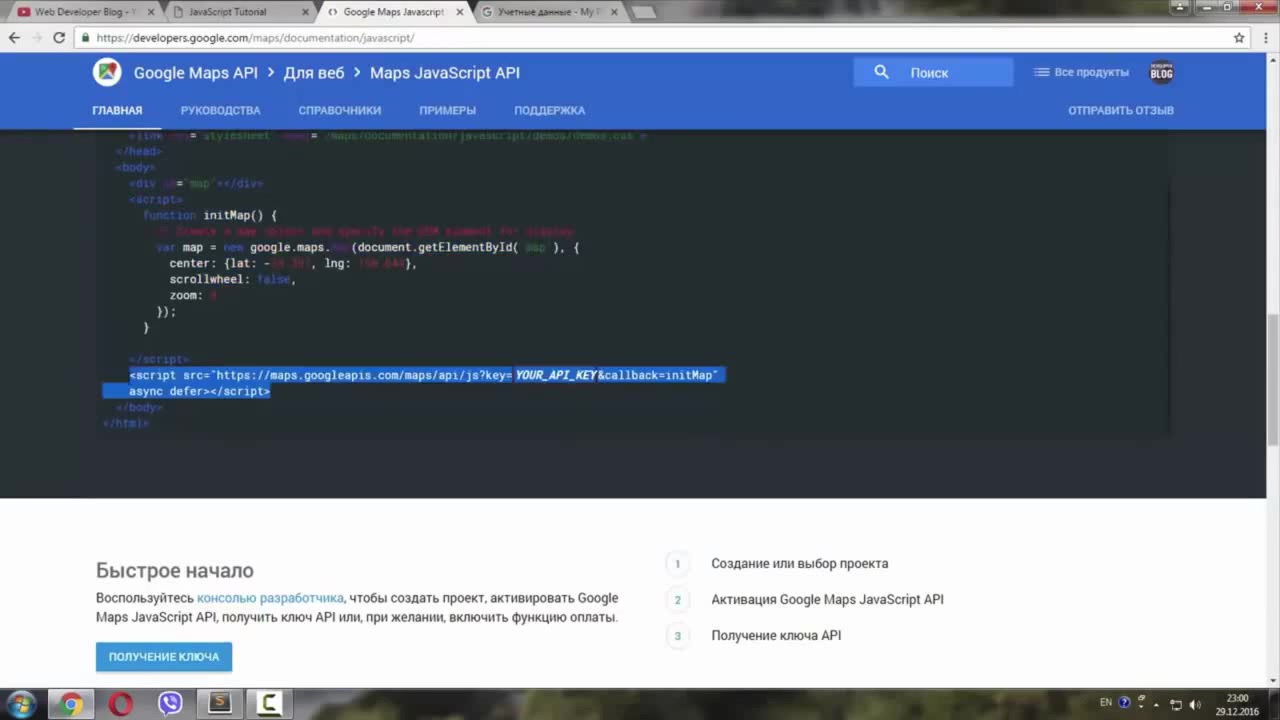Open the Примеры tab
This screenshot has width=1280, height=720.
pos(447,110)
